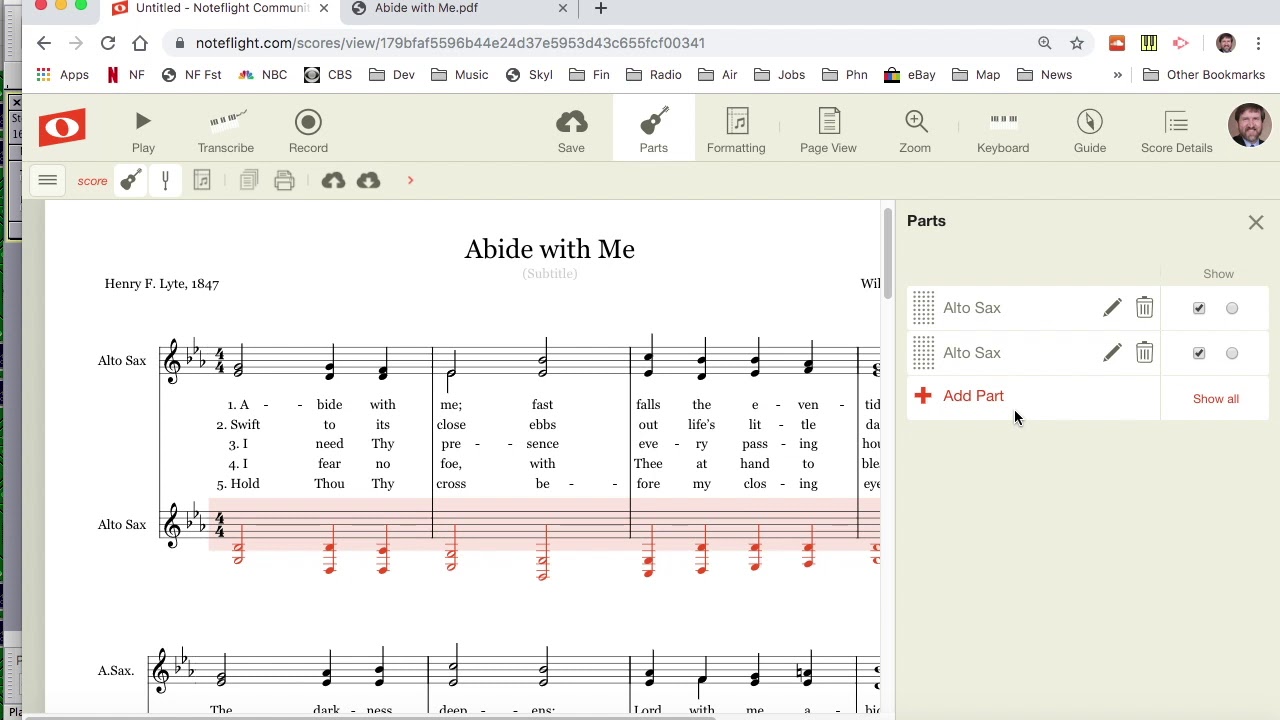The height and width of the screenshot is (720, 1280).
Task: Open the Dev bookmarks folder
Action: pos(392,75)
